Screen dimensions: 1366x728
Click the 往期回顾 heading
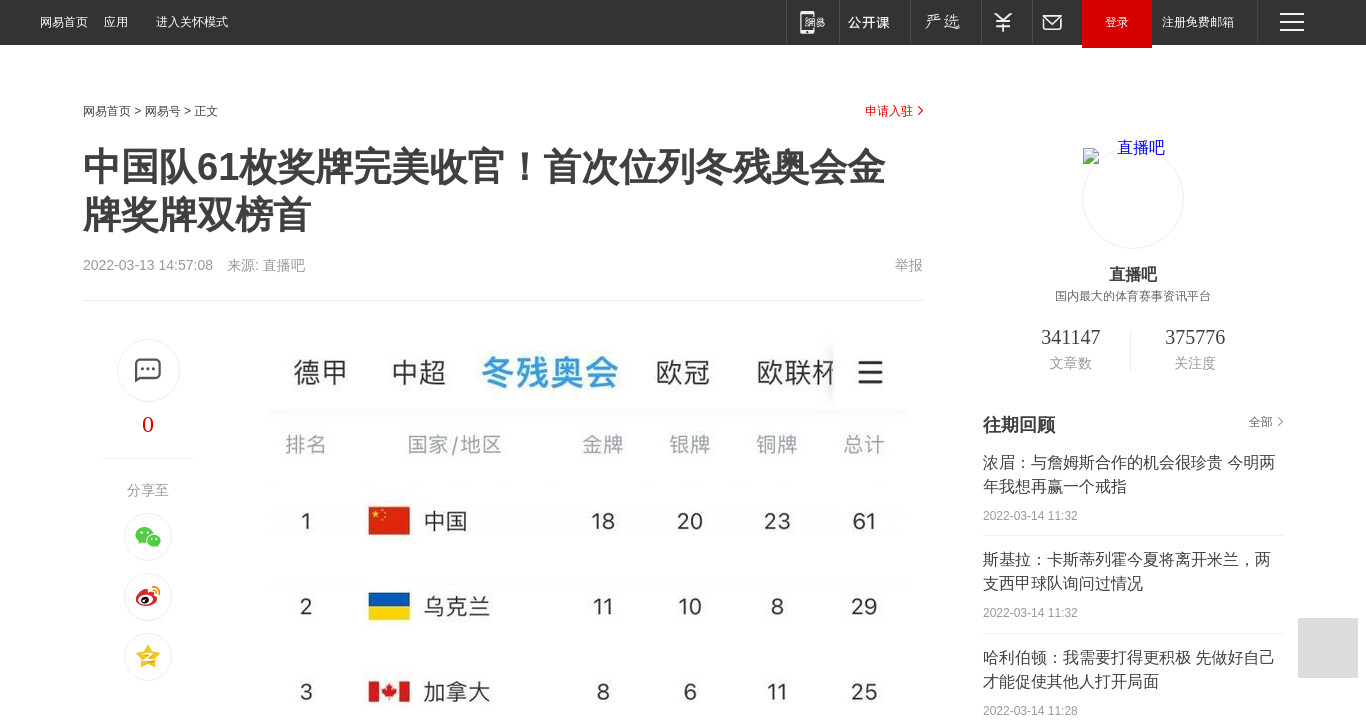pyautogui.click(x=1019, y=424)
